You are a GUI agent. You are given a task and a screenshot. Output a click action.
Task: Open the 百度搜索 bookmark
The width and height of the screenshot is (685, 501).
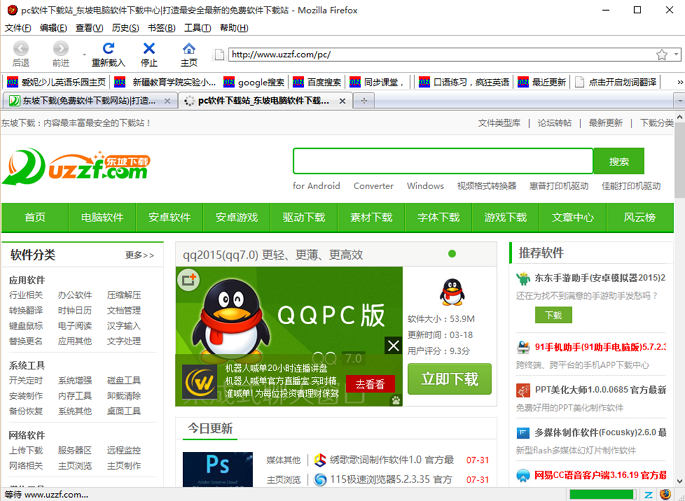point(317,82)
